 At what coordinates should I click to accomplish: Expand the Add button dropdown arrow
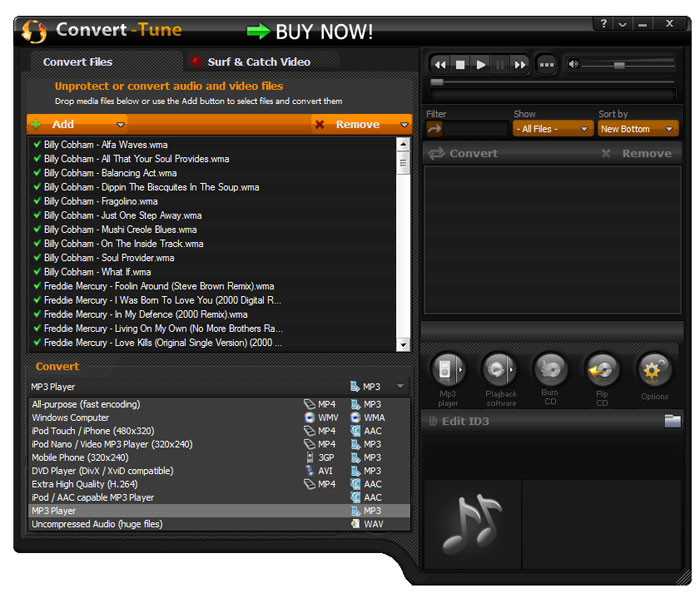pos(120,125)
